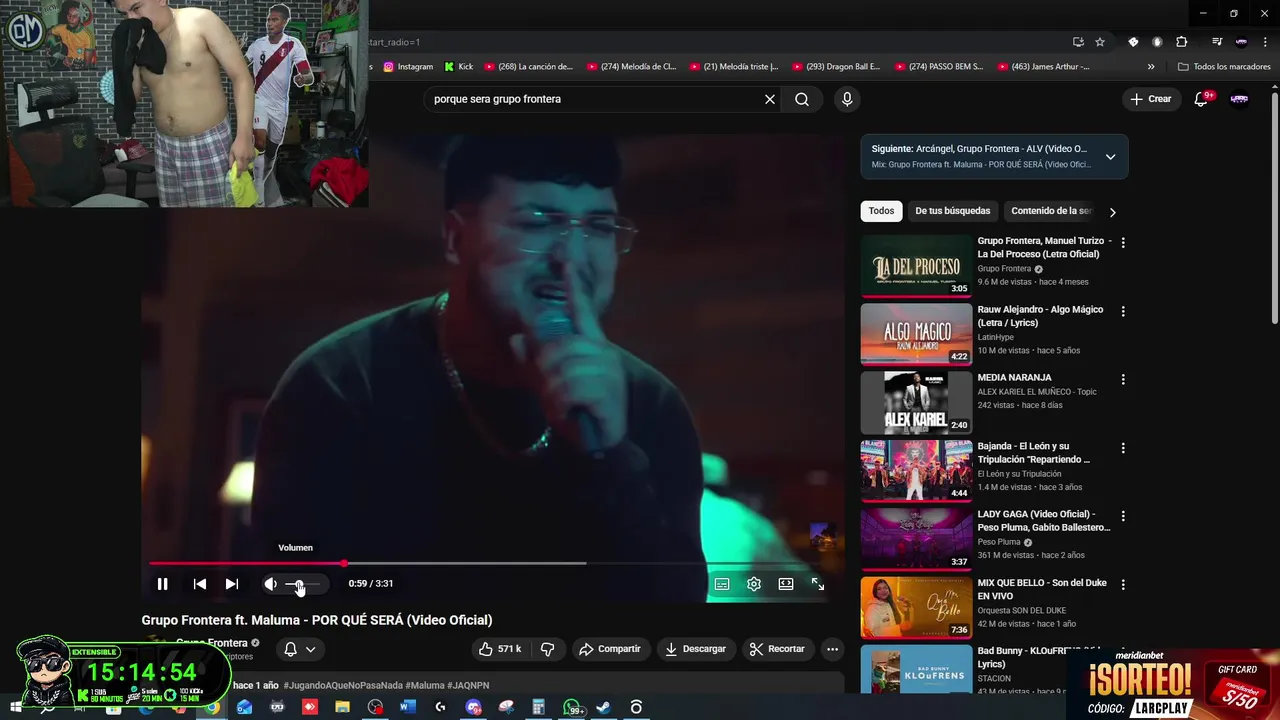Open options for La Del Proceso video
The image size is (1280, 720).
(1123, 243)
